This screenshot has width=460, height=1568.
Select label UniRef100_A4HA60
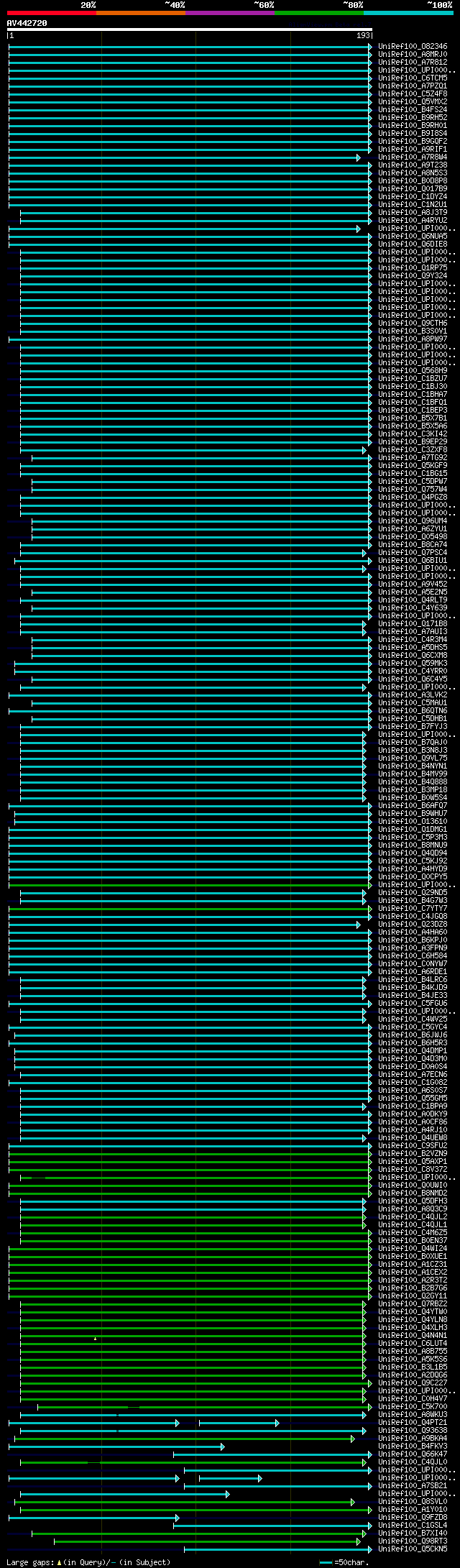(413, 932)
